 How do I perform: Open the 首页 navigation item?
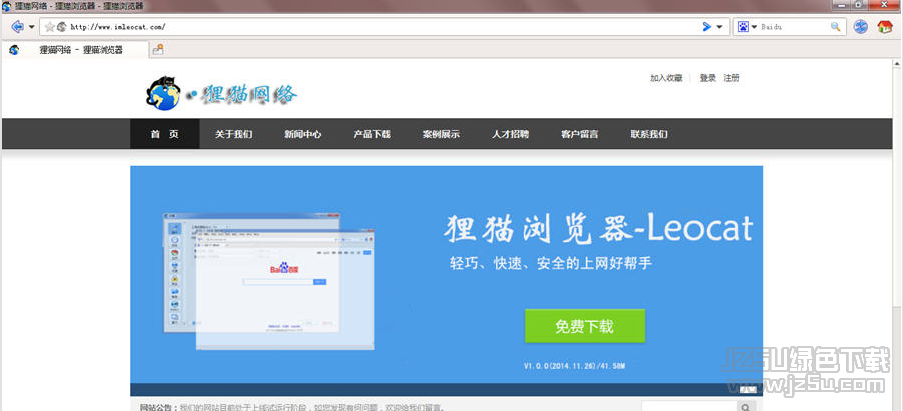click(x=165, y=134)
